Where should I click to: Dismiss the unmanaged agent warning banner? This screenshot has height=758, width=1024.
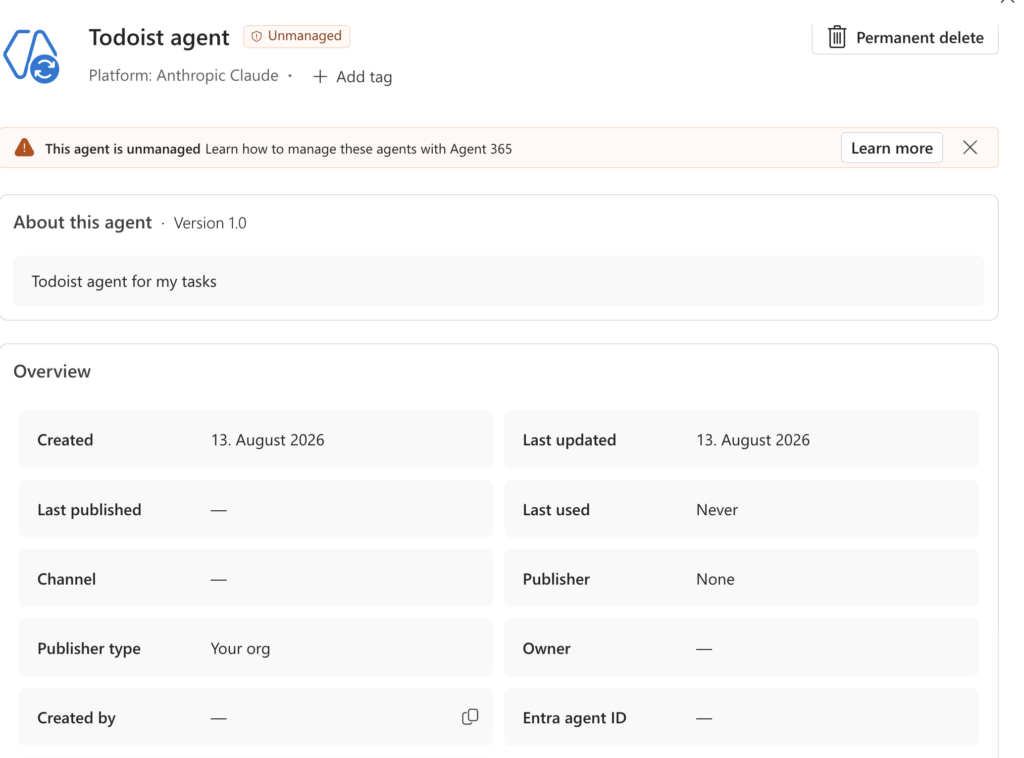(970, 148)
